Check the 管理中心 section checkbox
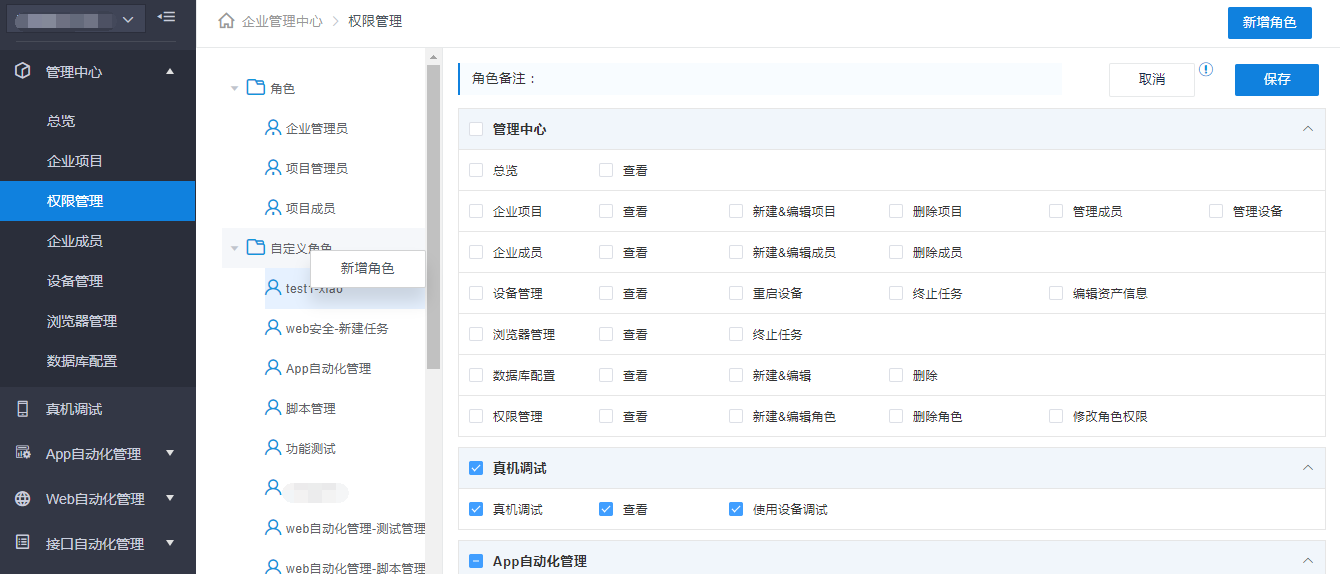The width and height of the screenshot is (1340, 574). (x=476, y=129)
